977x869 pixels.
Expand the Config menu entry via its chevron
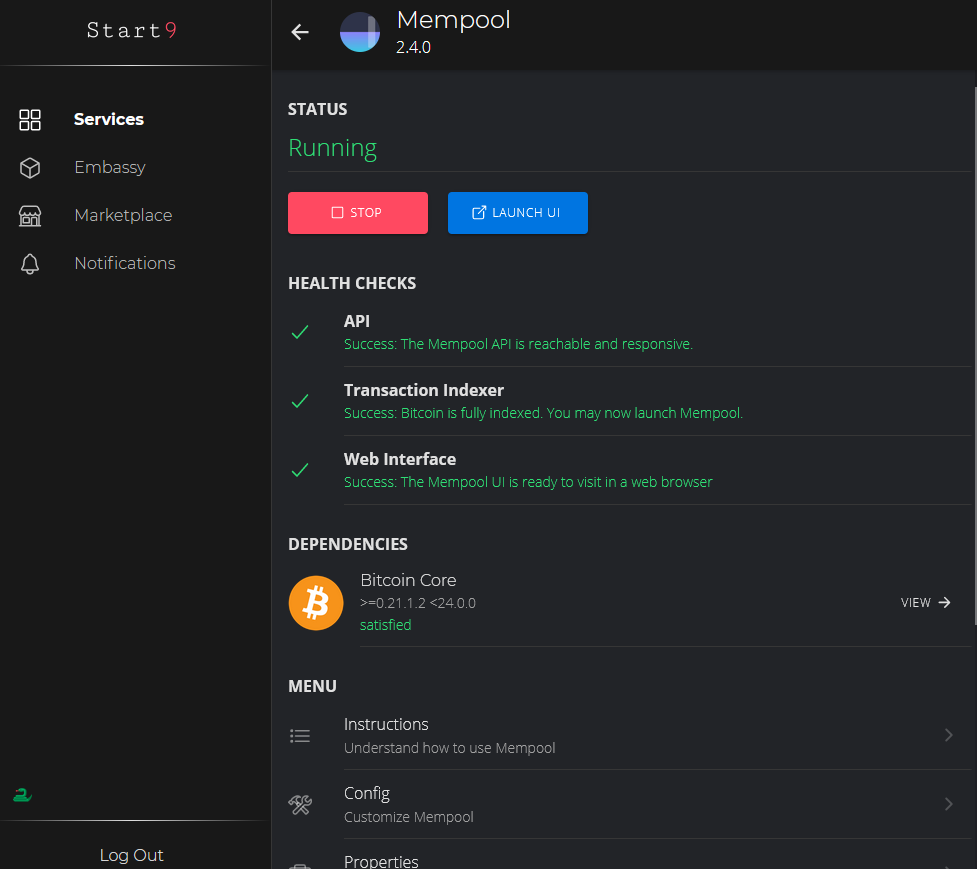pyautogui.click(x=948, y=804)
